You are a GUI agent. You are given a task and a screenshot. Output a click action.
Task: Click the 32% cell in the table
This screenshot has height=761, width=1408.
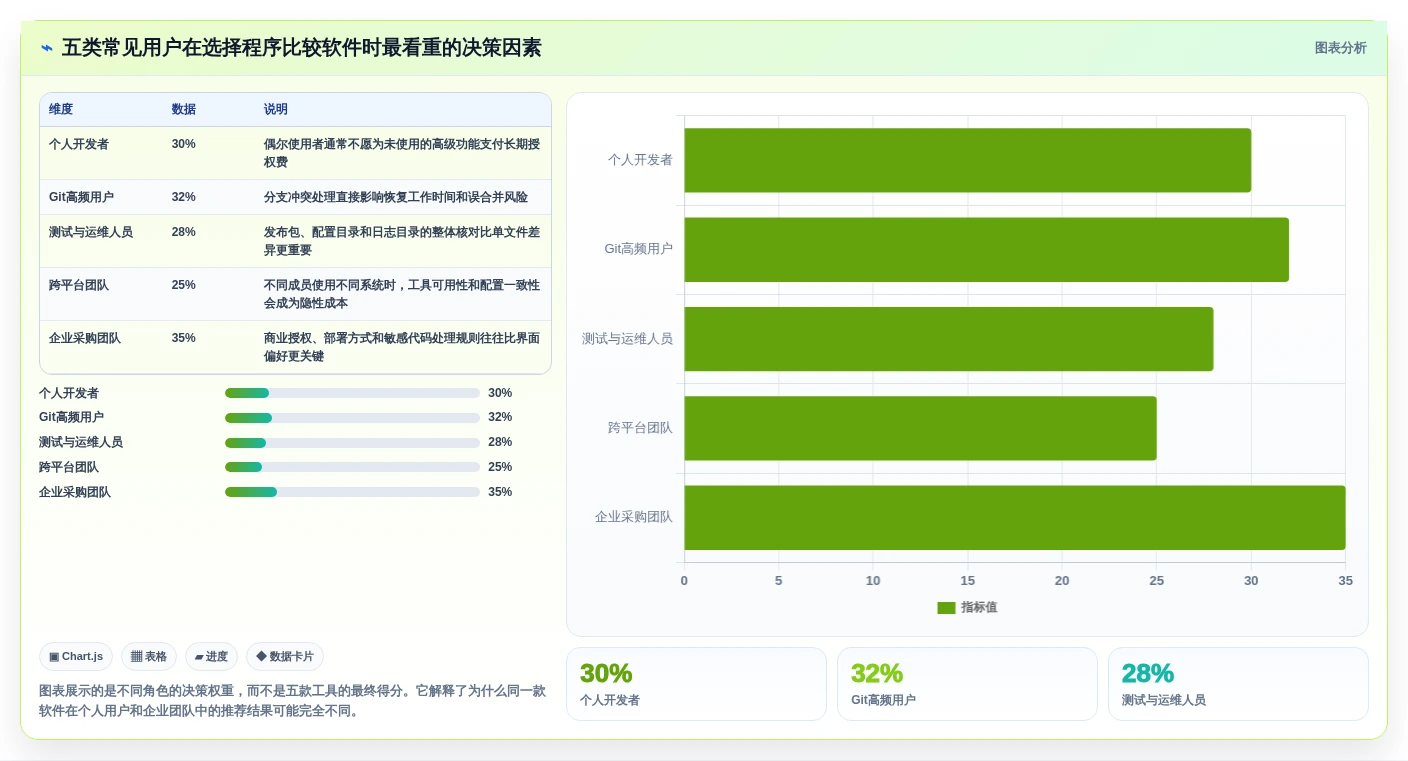pyautogui.click(x=184, y=197)
